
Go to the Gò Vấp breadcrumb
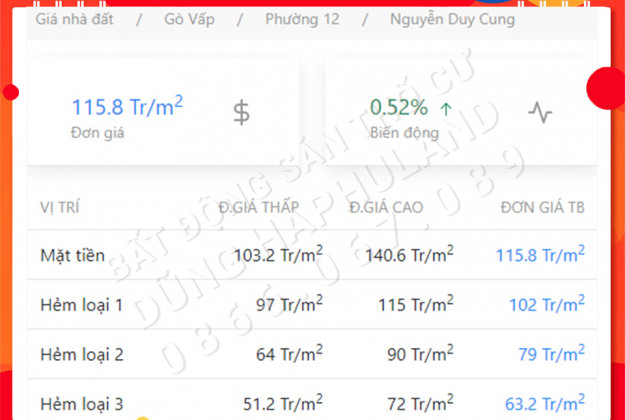pos(186,19)
